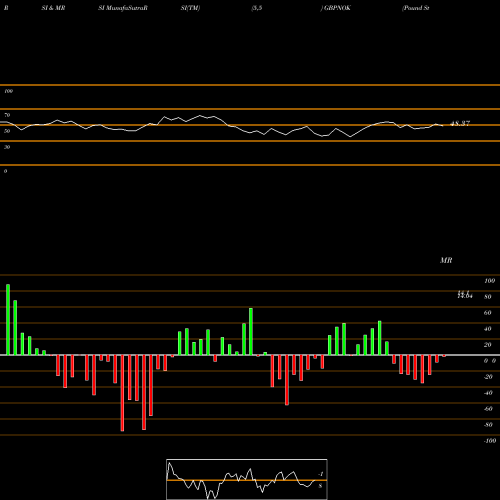Click the 20 axis label on MR histogram

(488, 345)
